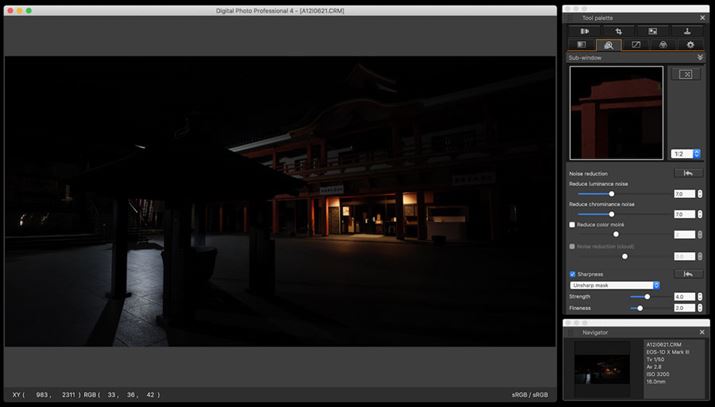
Task: Click the sub-window position reset icon
Action: coord(686,75)
